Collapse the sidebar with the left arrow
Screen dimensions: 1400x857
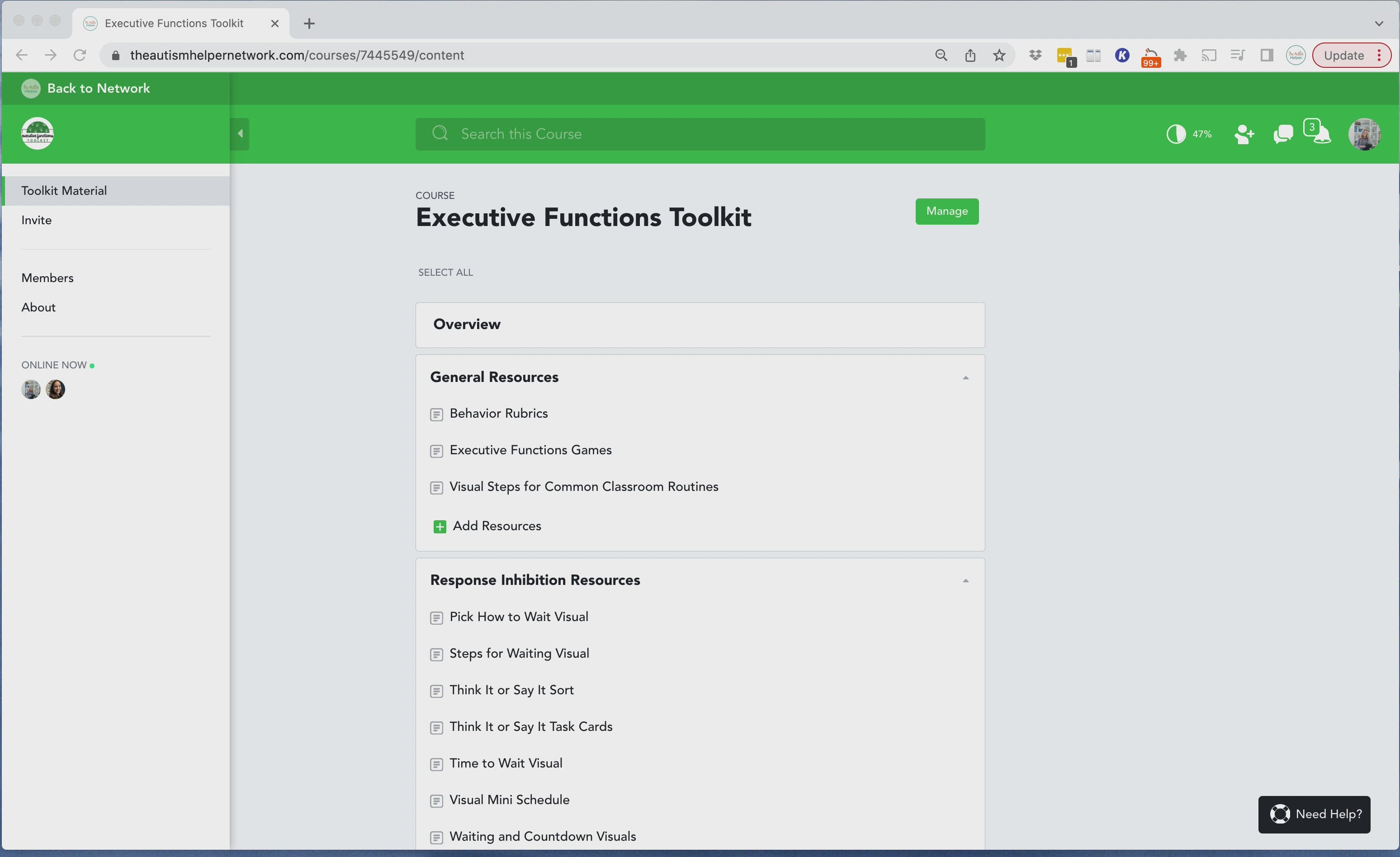coord(239,133)
